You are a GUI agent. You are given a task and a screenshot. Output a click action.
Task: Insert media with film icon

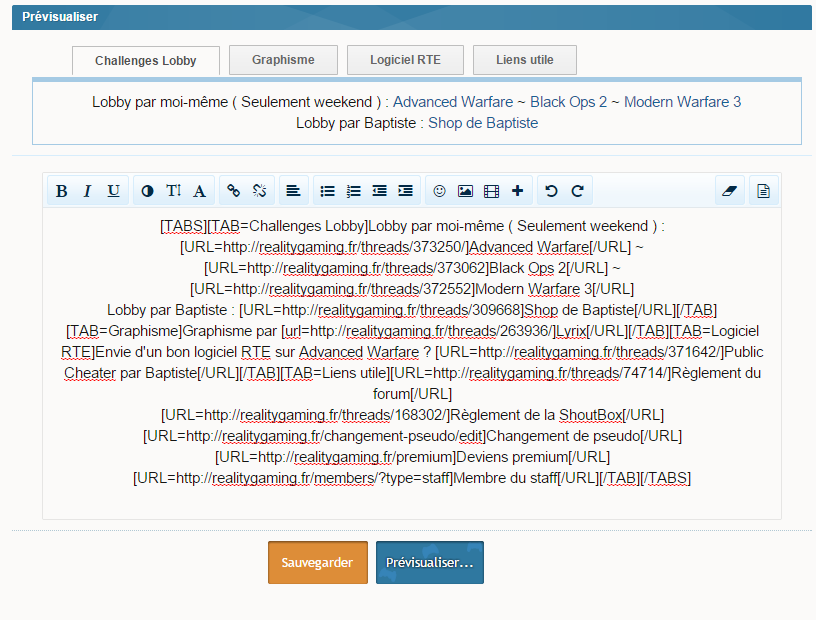pyautogui.click(x=491, y=191)
